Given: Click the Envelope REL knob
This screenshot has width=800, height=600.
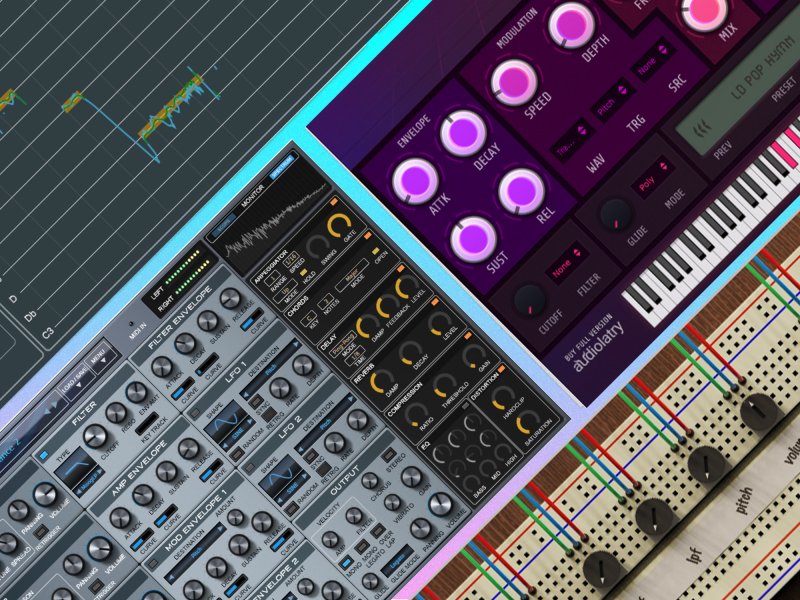Looking at the screenshot, I should pyautogui.click(x=521, y=191).
